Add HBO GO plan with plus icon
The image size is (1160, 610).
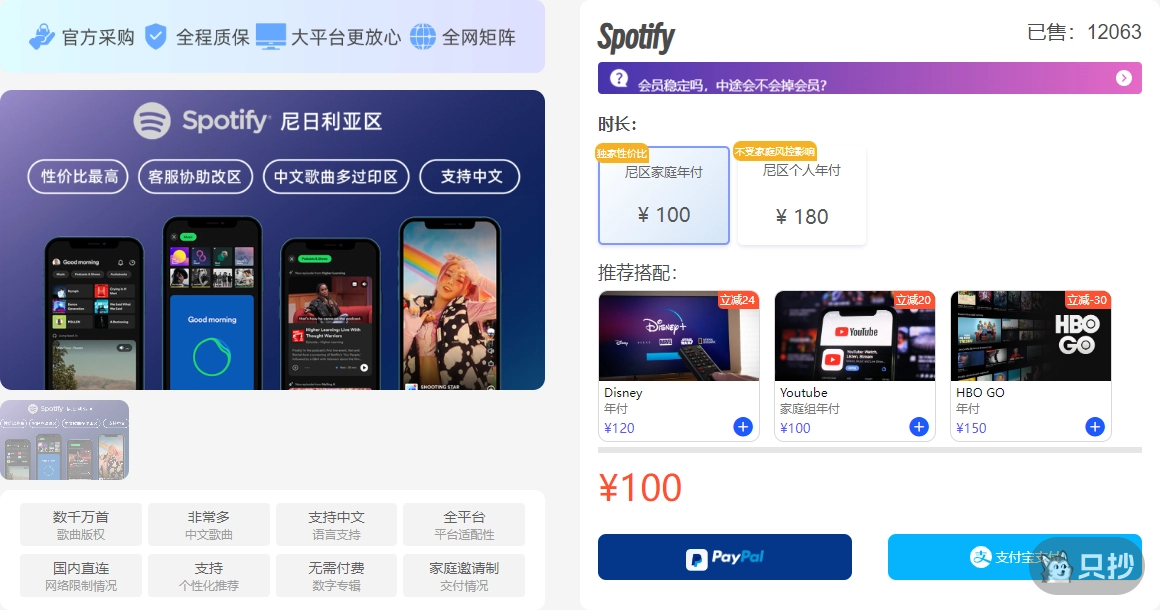1095,427
